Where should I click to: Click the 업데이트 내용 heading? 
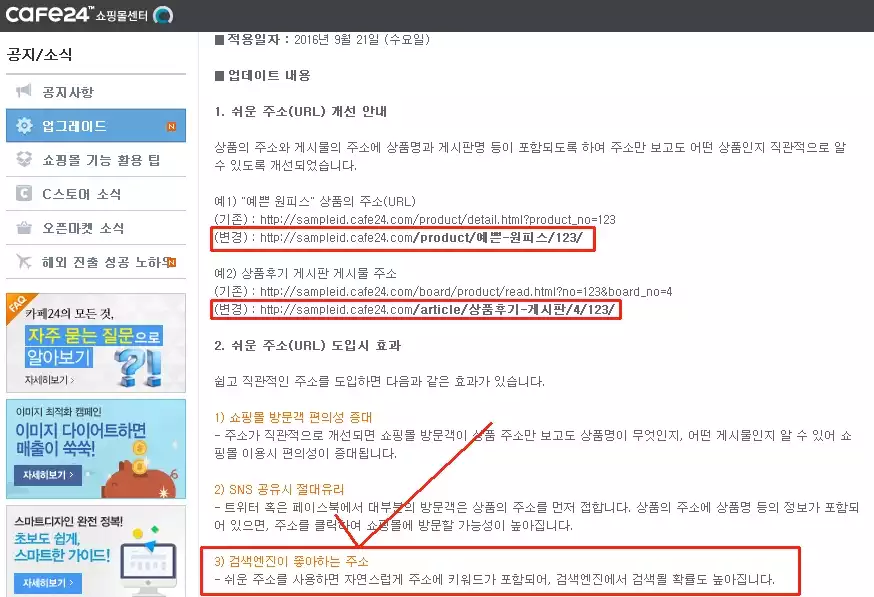click(x=263, y=75)
